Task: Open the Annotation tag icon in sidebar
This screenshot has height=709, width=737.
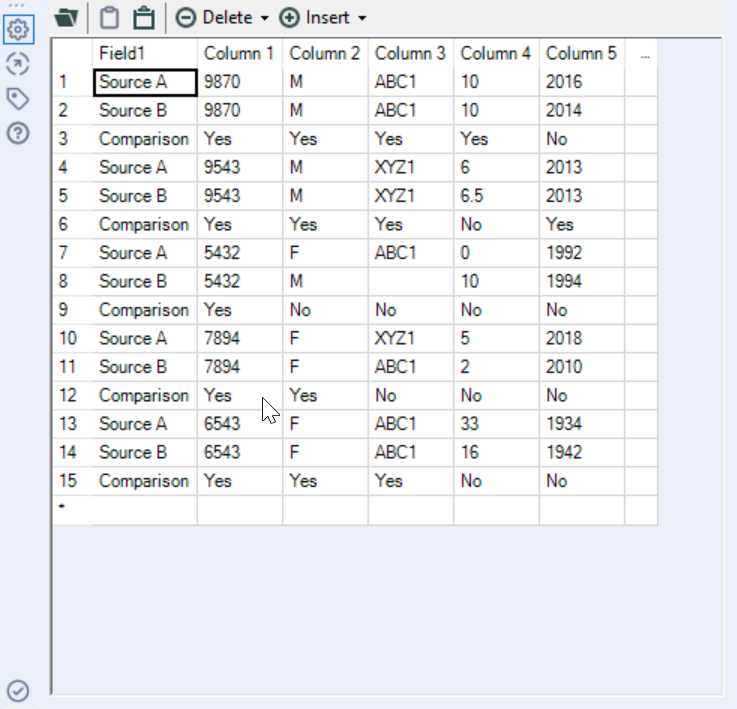Action: pos(18,99)
